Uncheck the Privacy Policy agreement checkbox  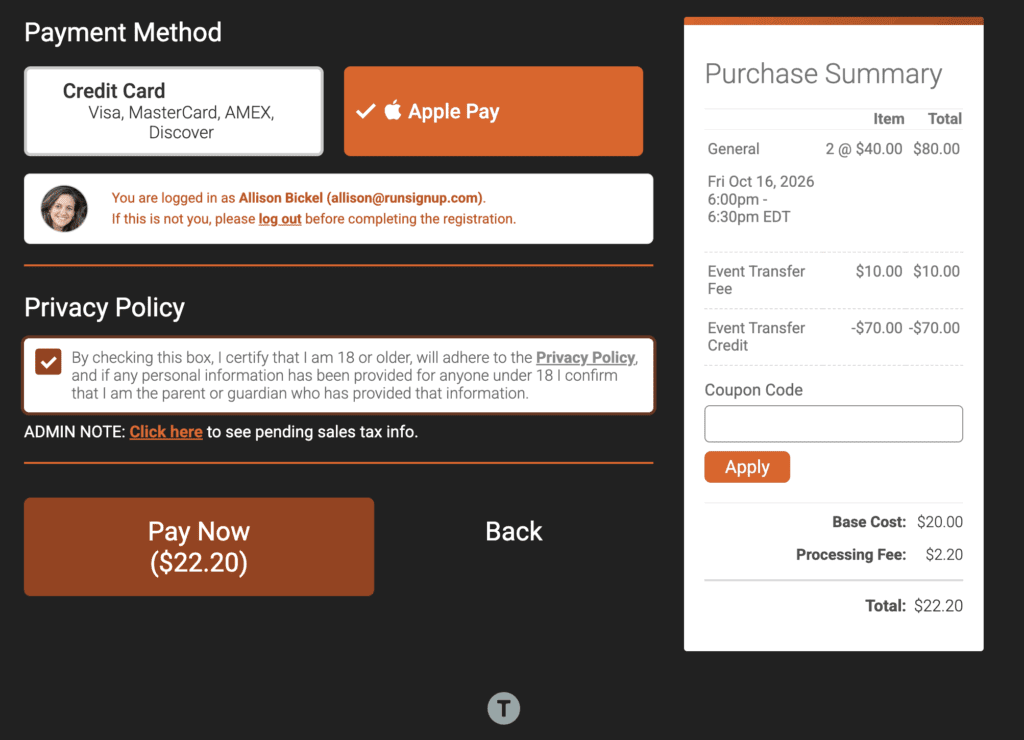click(48, 362)
